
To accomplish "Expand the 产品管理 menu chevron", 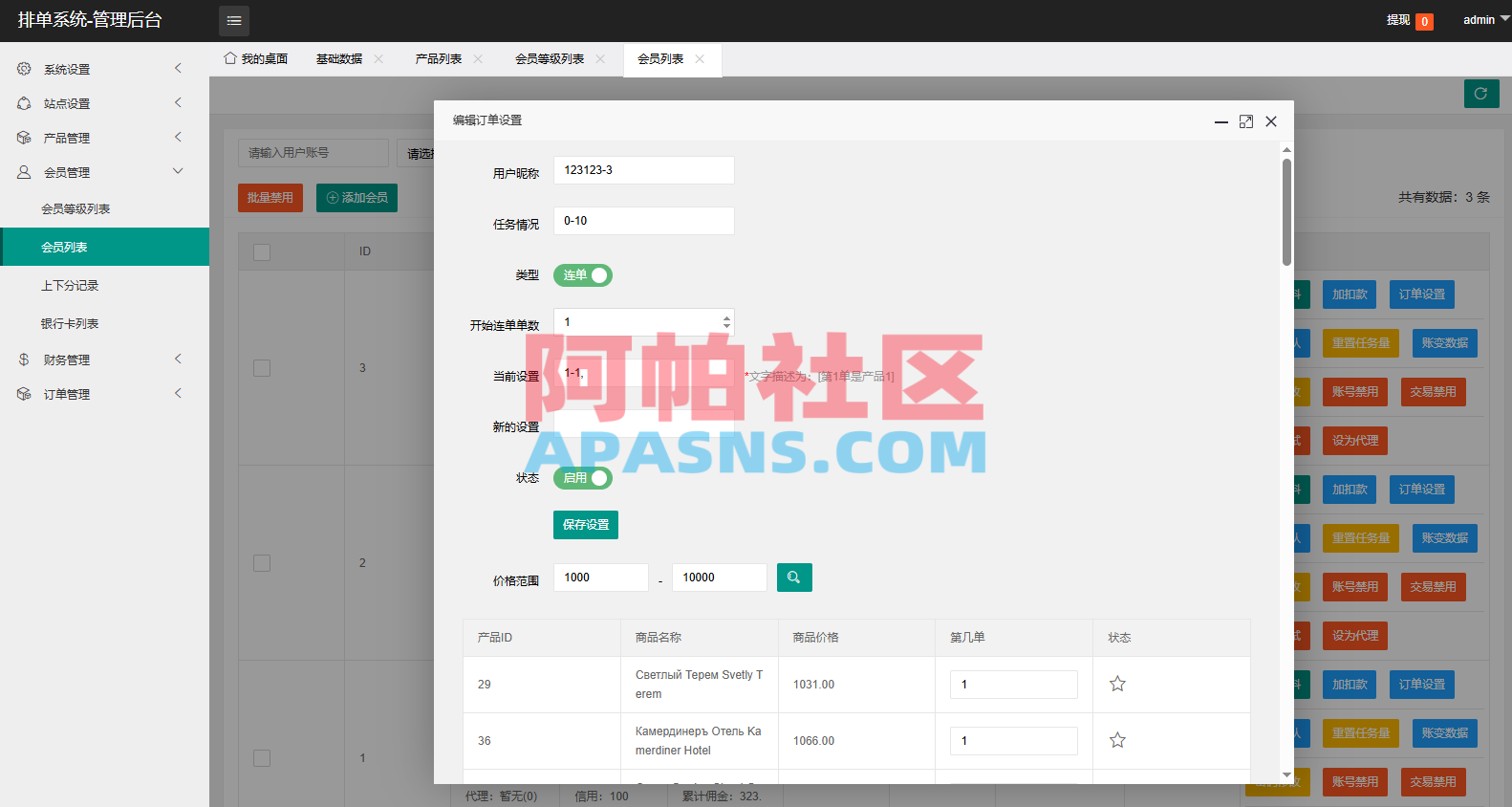I will point(178,137).
